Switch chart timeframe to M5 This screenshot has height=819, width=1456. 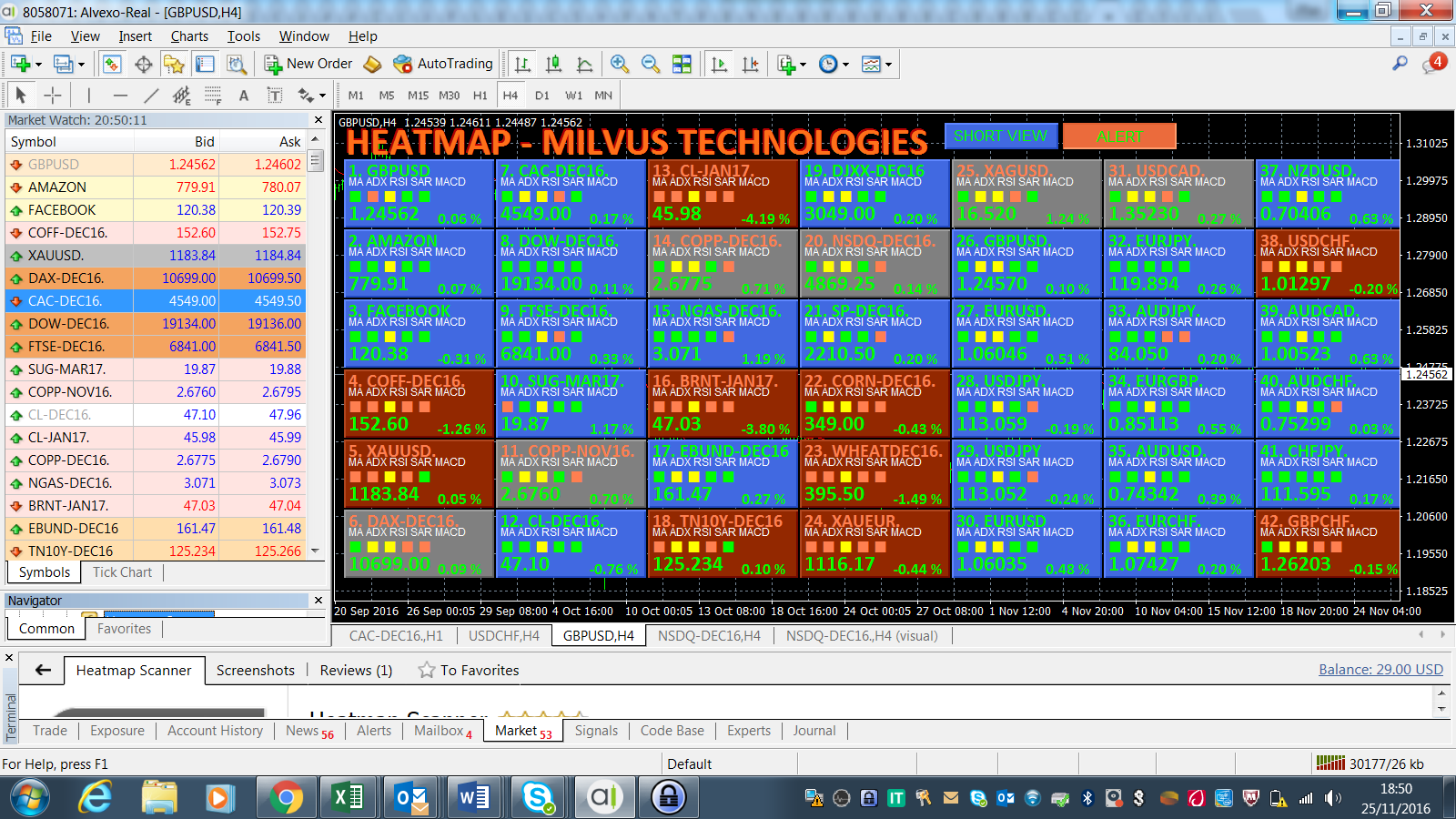(x=387, y=96)
